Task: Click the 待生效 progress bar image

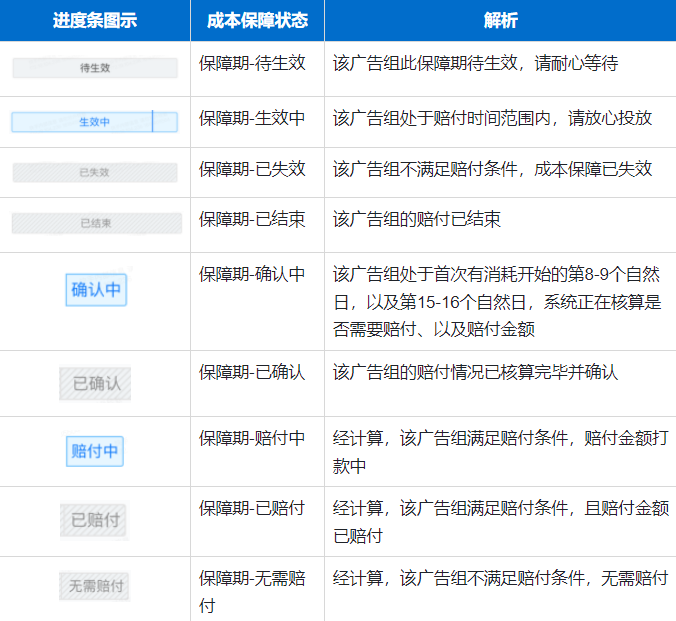Action: pos(95,68)
